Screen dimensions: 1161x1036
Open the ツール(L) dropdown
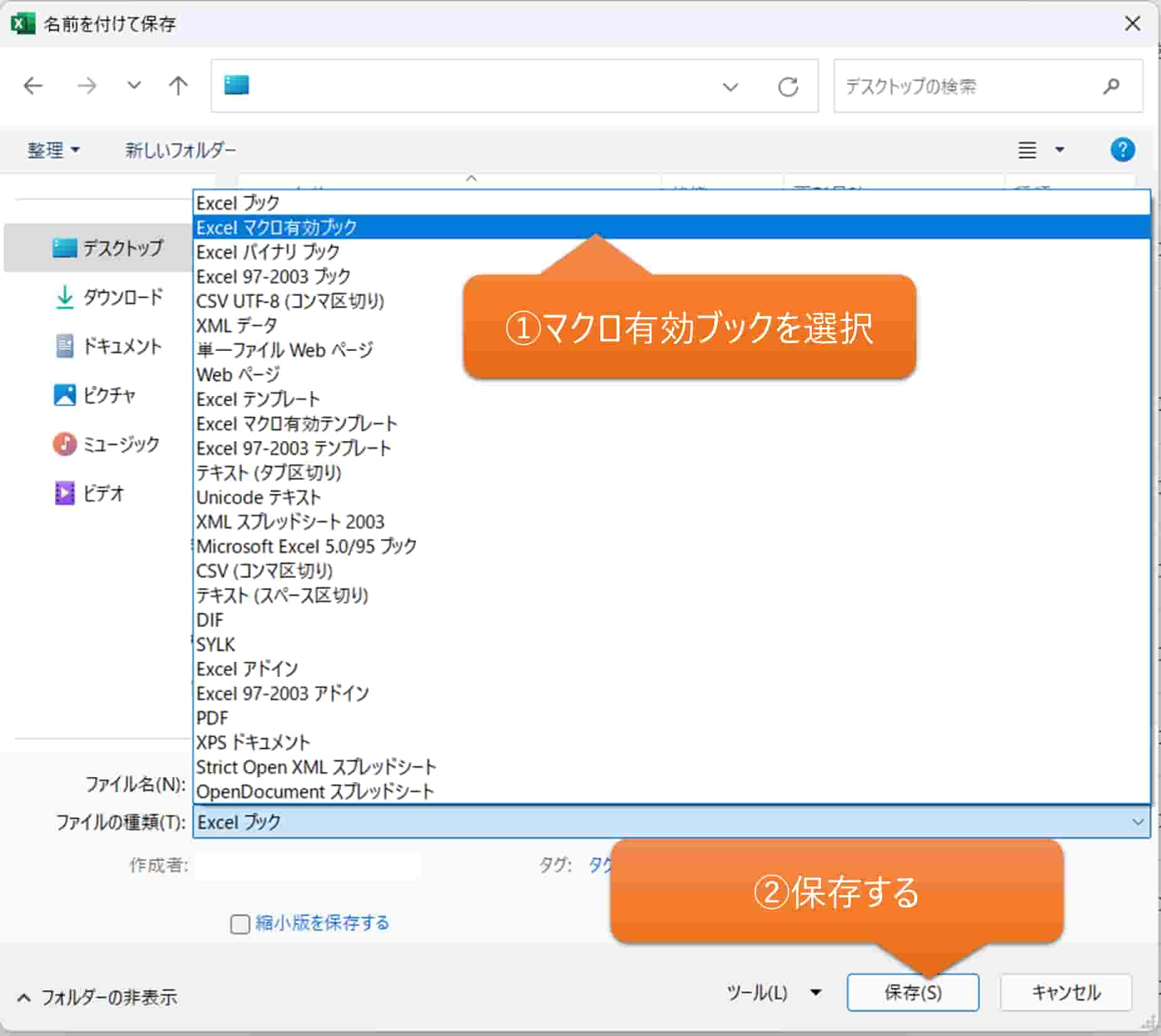click(x=774, y=992)
